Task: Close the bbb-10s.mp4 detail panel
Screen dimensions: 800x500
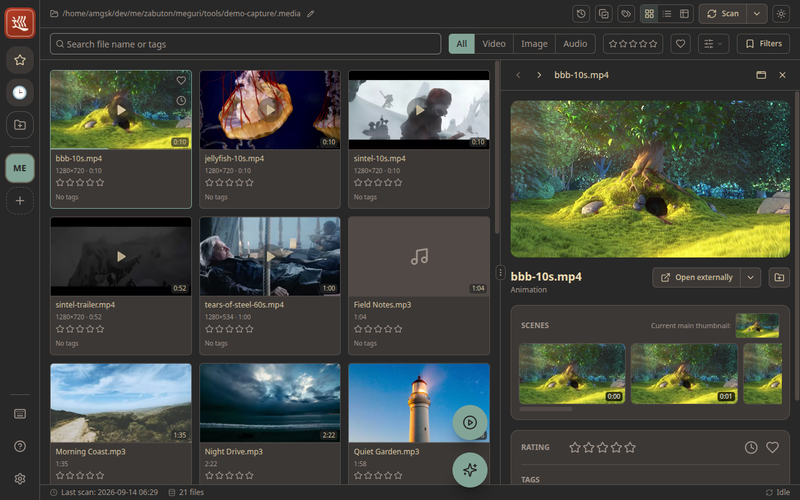Action: (782, 75)
